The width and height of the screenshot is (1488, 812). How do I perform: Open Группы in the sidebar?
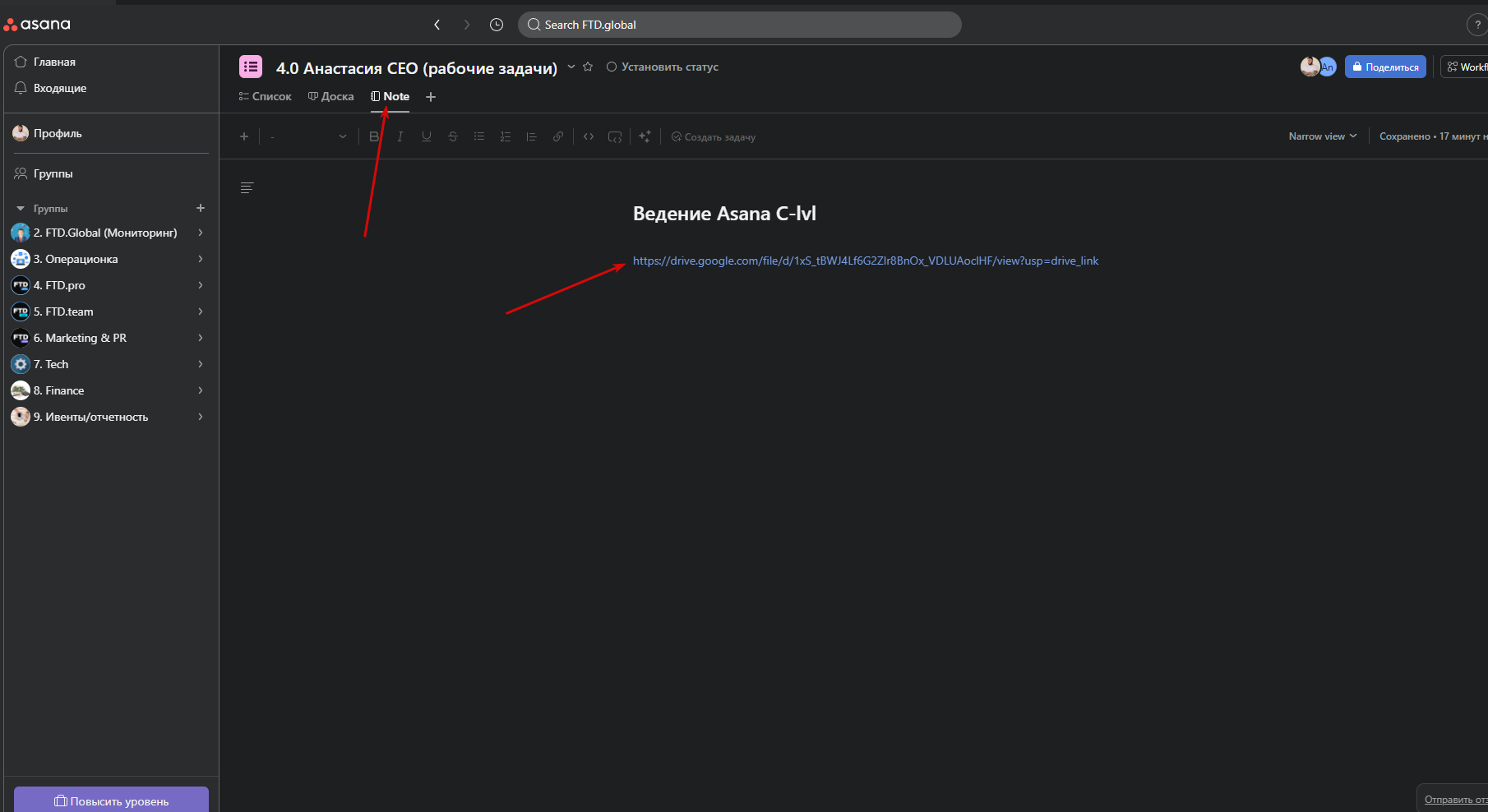click(x=111, y=173)
